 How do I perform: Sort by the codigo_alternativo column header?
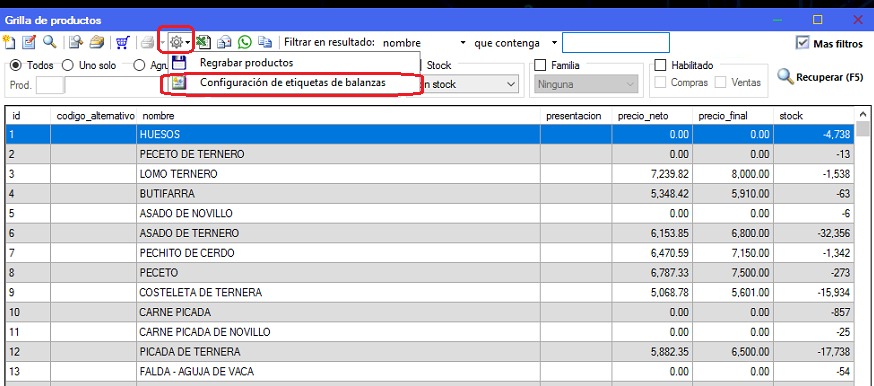[x=94, y=116]
